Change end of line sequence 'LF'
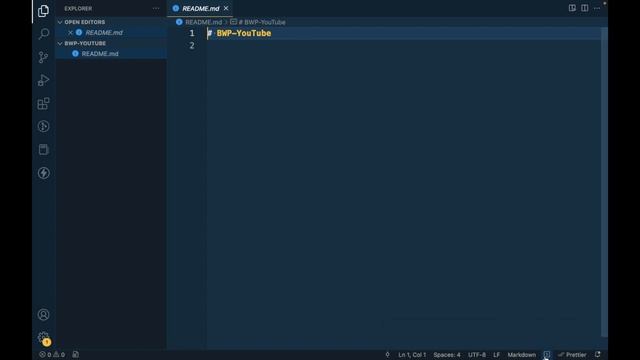 pos(496,355)
